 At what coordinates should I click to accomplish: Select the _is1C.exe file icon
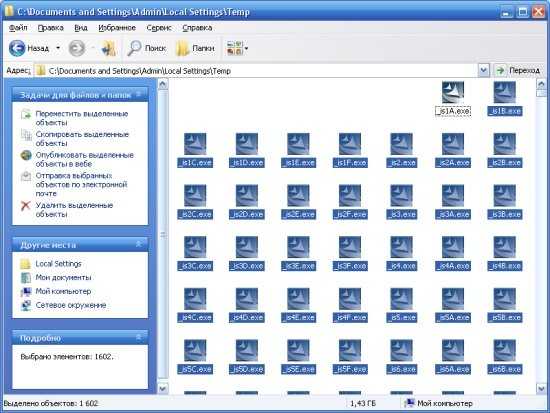195,144
